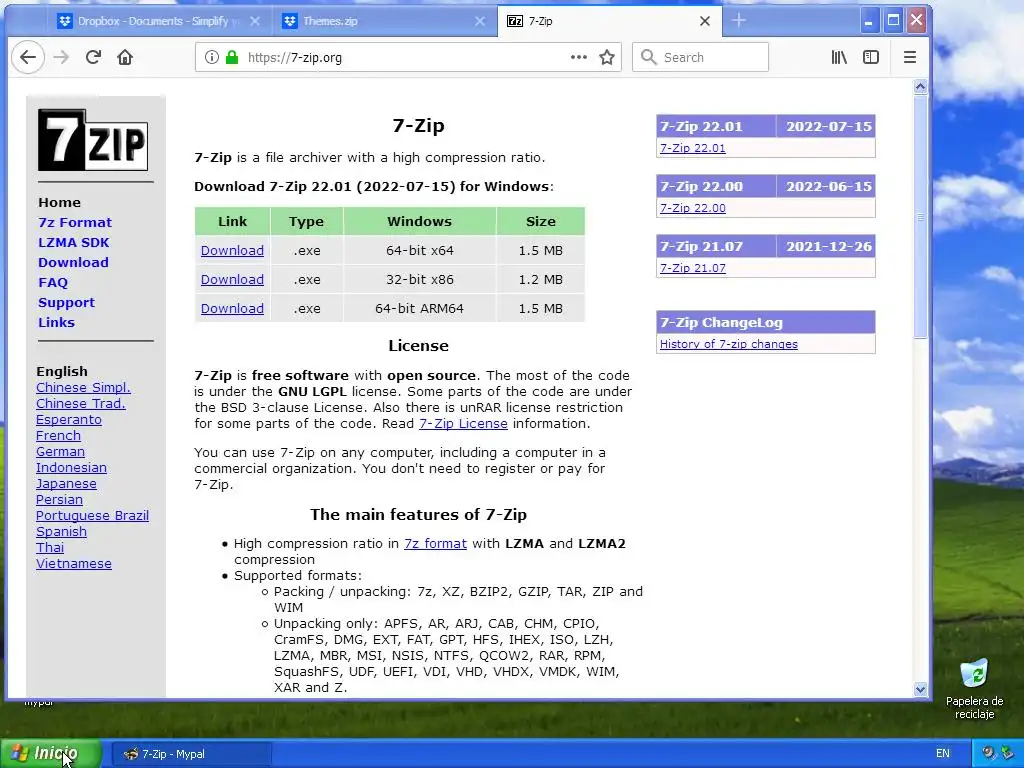Switch to the Dropbox Documents tab
Viewport: 1024px width, 768px height.
tap(157, 21)
